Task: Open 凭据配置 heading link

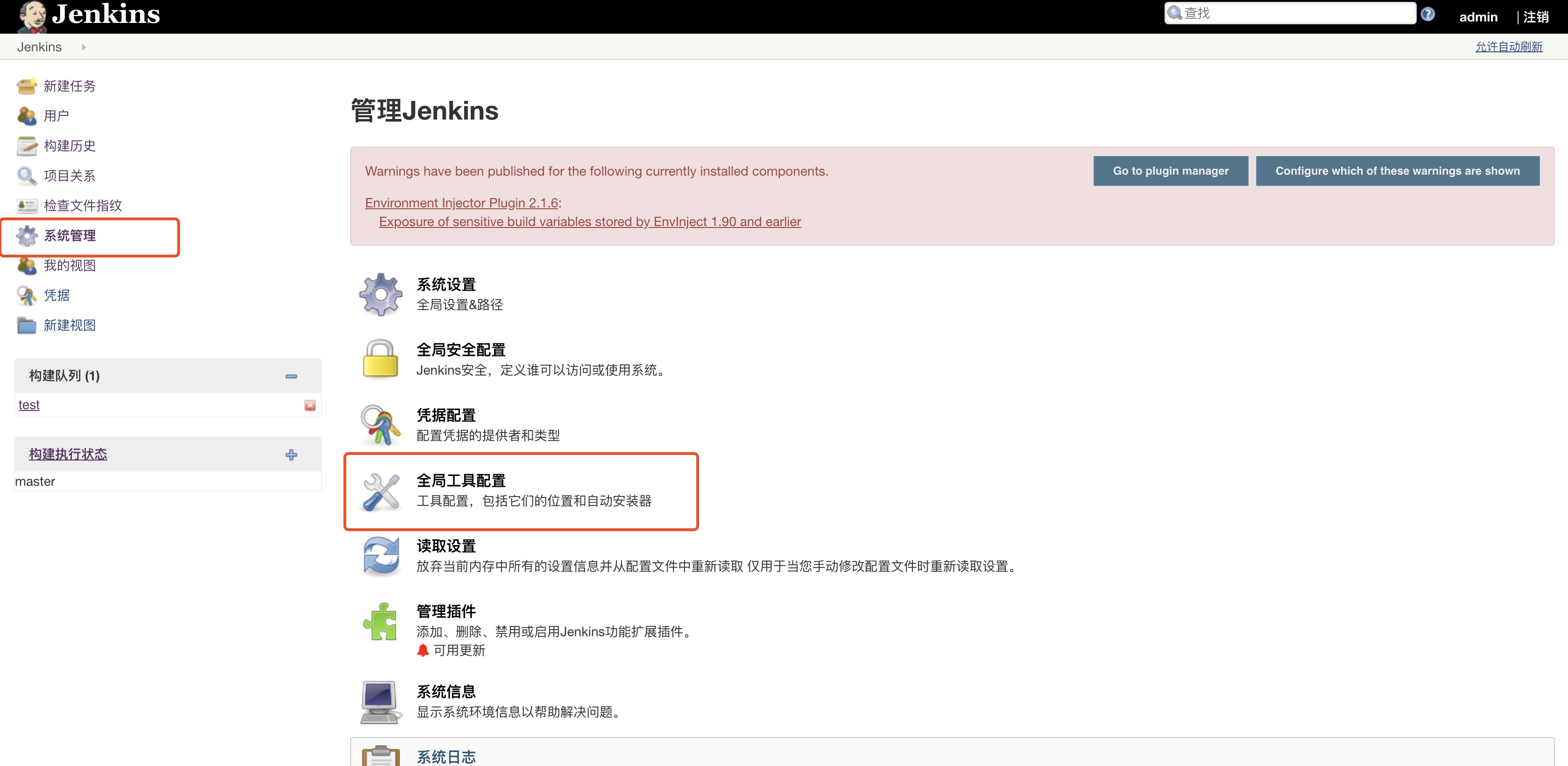Action: 446,415
